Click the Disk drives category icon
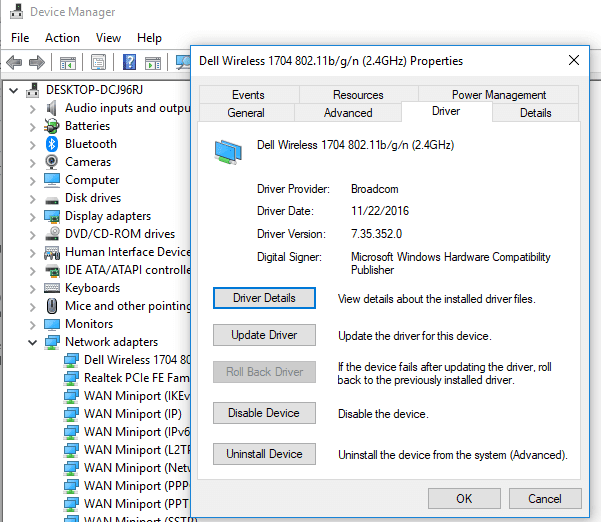 (x=51, y=199)
